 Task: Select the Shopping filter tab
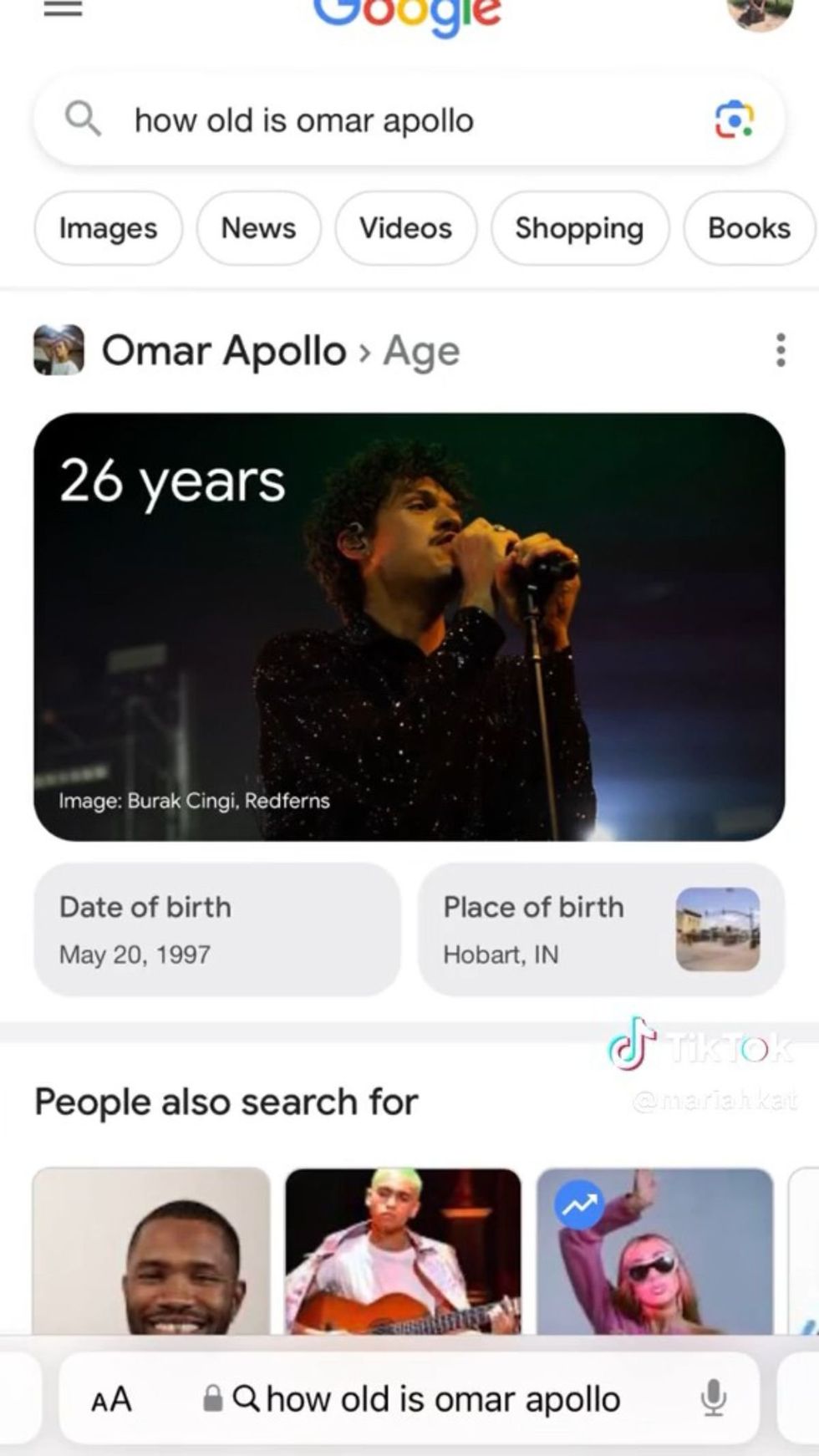click(579, 228)
